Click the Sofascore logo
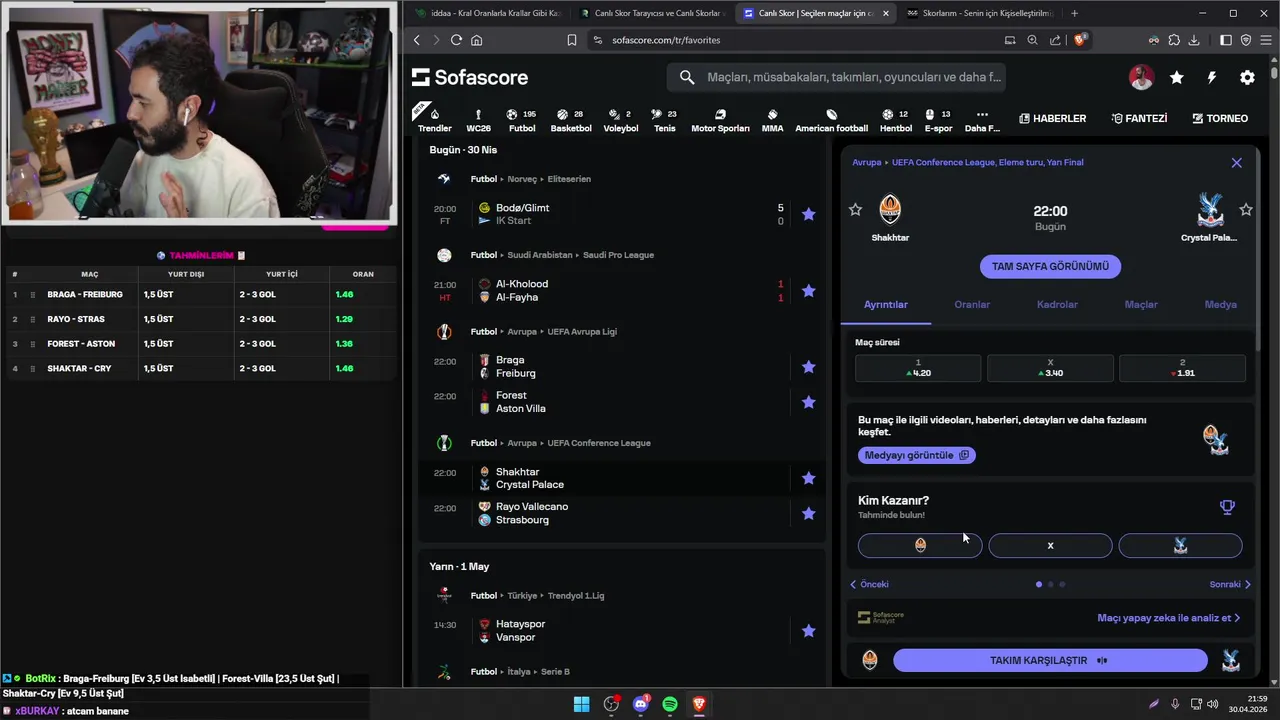The width and height of the screenshot is (1280, 720). [x=469, y=77]
